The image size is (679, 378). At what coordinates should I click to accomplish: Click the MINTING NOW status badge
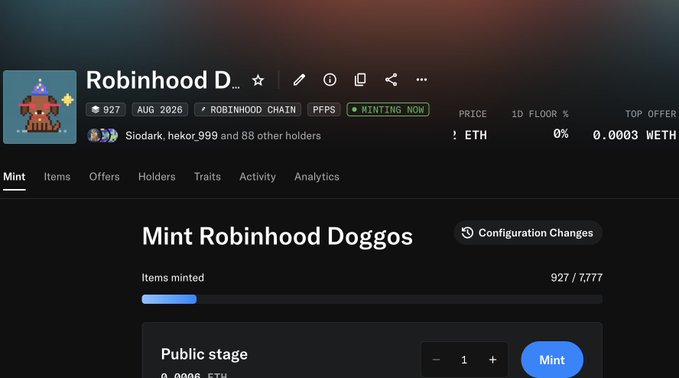point(388,110)
